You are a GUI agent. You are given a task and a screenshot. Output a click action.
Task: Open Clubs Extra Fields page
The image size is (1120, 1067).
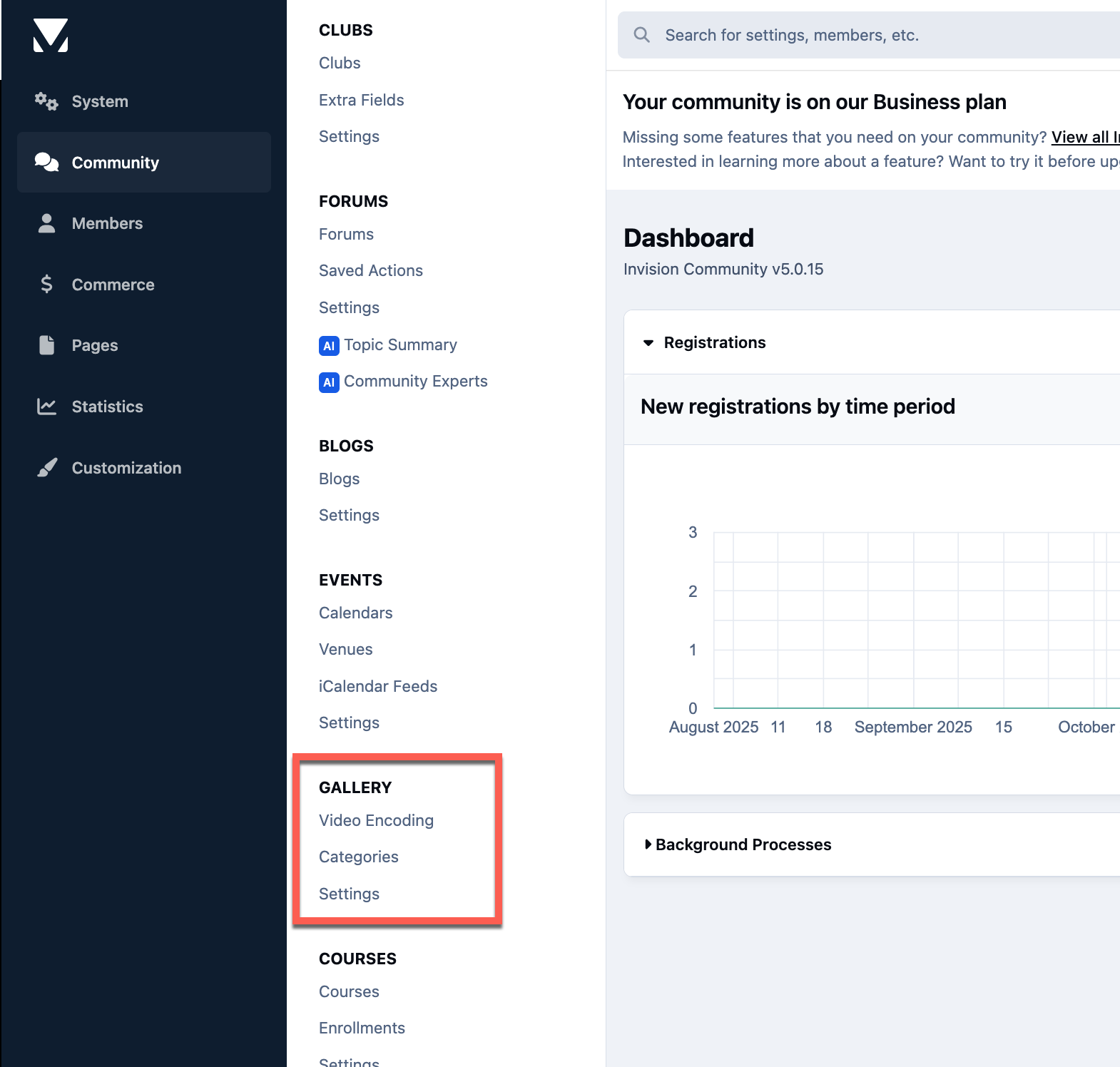tap(361, 100)
